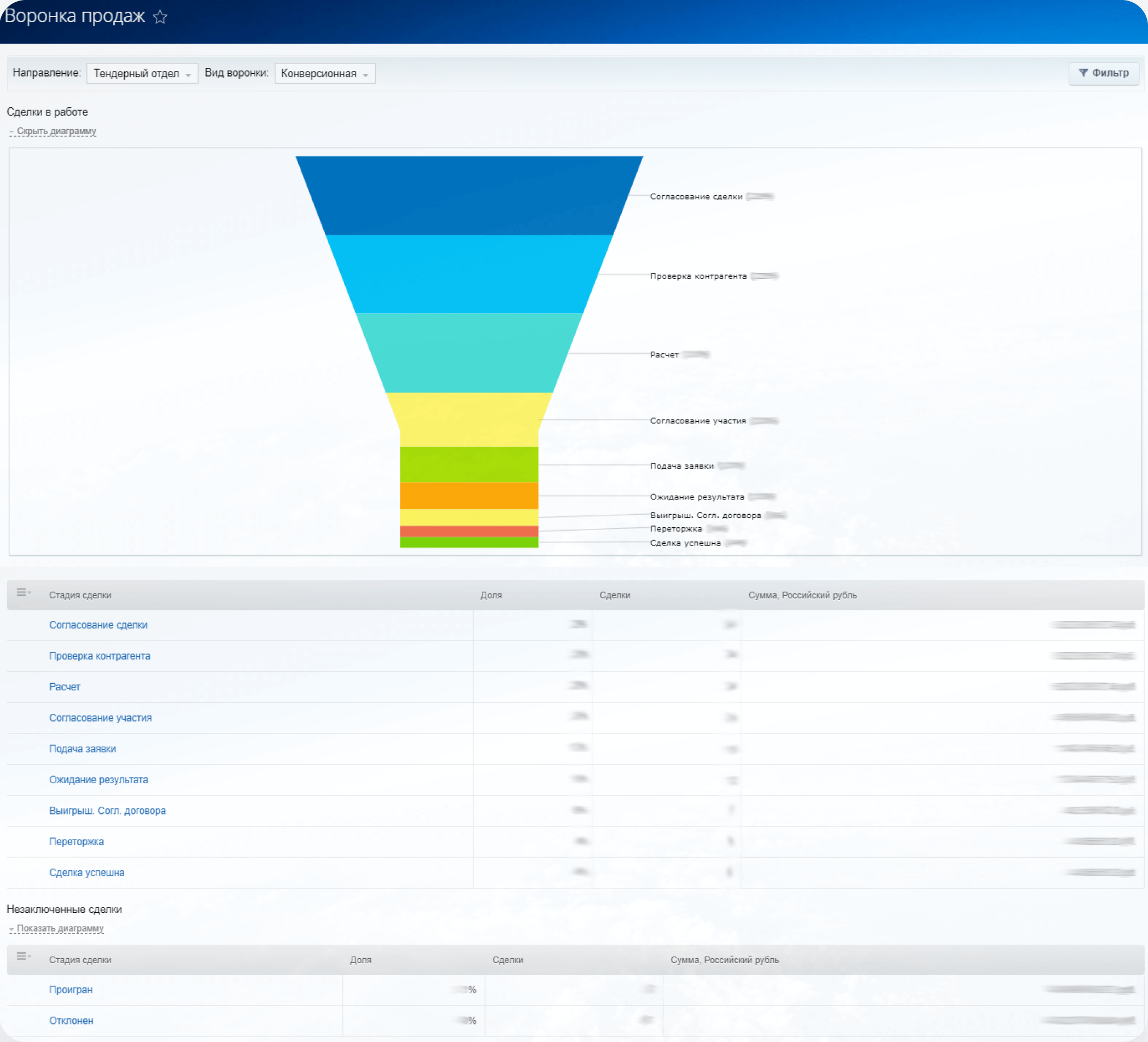
Task: Open the Направление dropdown Тендерный отдел
Action: coord(142,73)
